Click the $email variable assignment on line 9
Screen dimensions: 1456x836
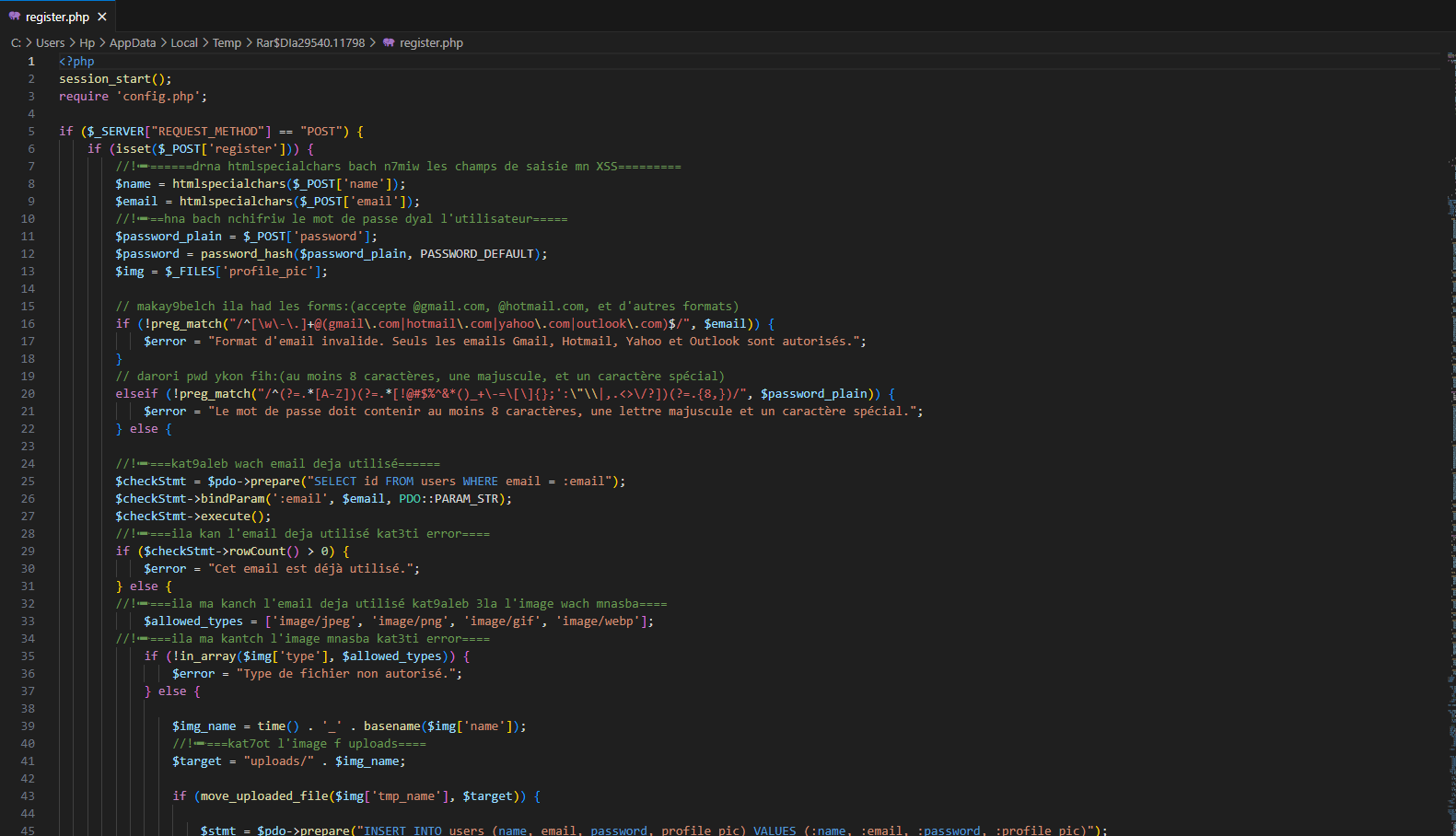click(x=136, y=202)
